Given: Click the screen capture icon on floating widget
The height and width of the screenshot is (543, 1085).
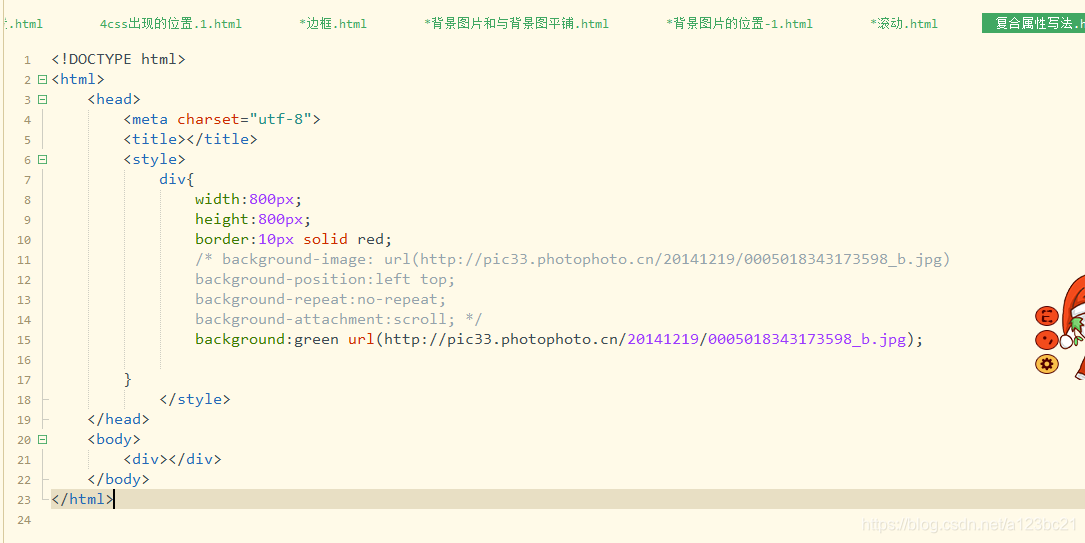Looking at the screenshot, I should (x=1047, y=317).
